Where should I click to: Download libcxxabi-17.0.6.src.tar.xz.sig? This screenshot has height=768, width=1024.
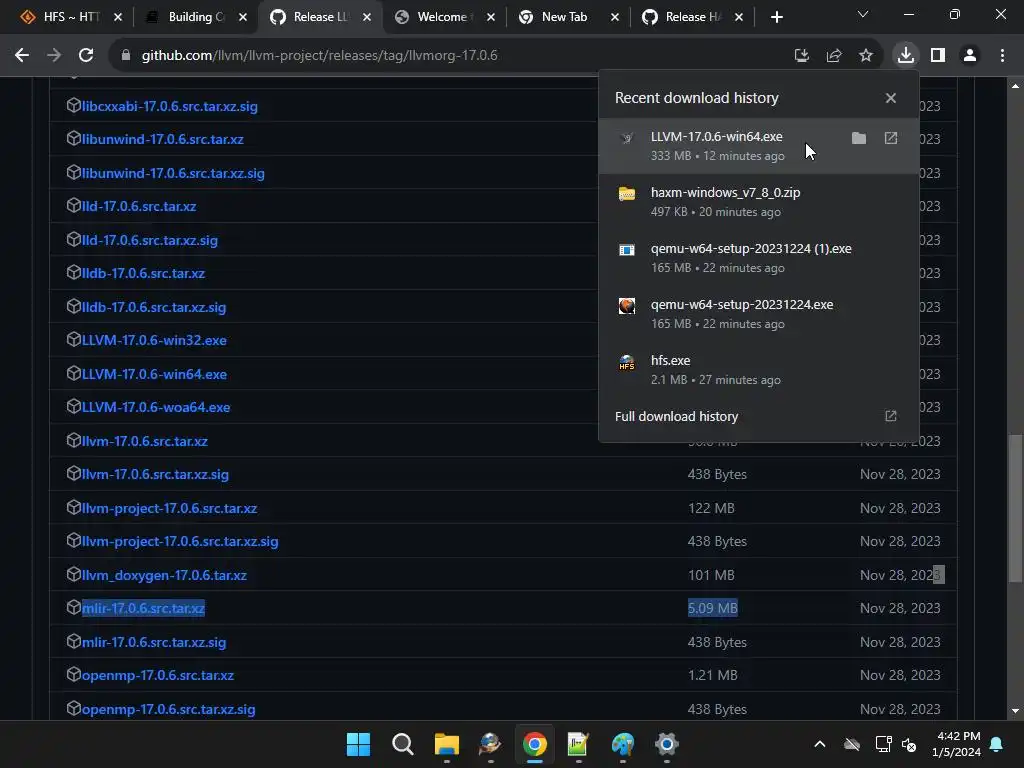click(169, 106)
